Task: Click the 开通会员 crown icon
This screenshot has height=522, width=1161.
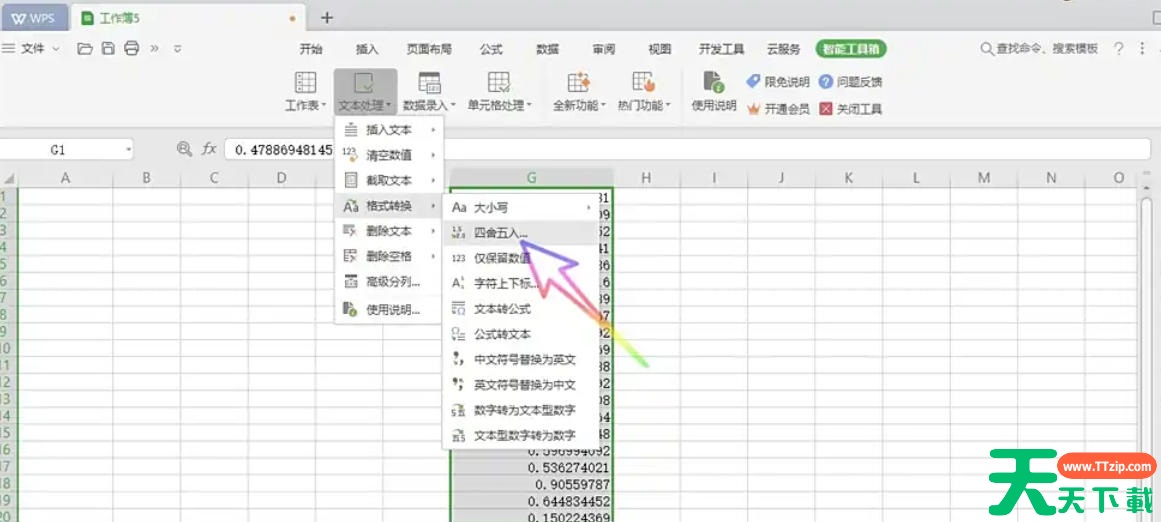Action: (754, 109)
